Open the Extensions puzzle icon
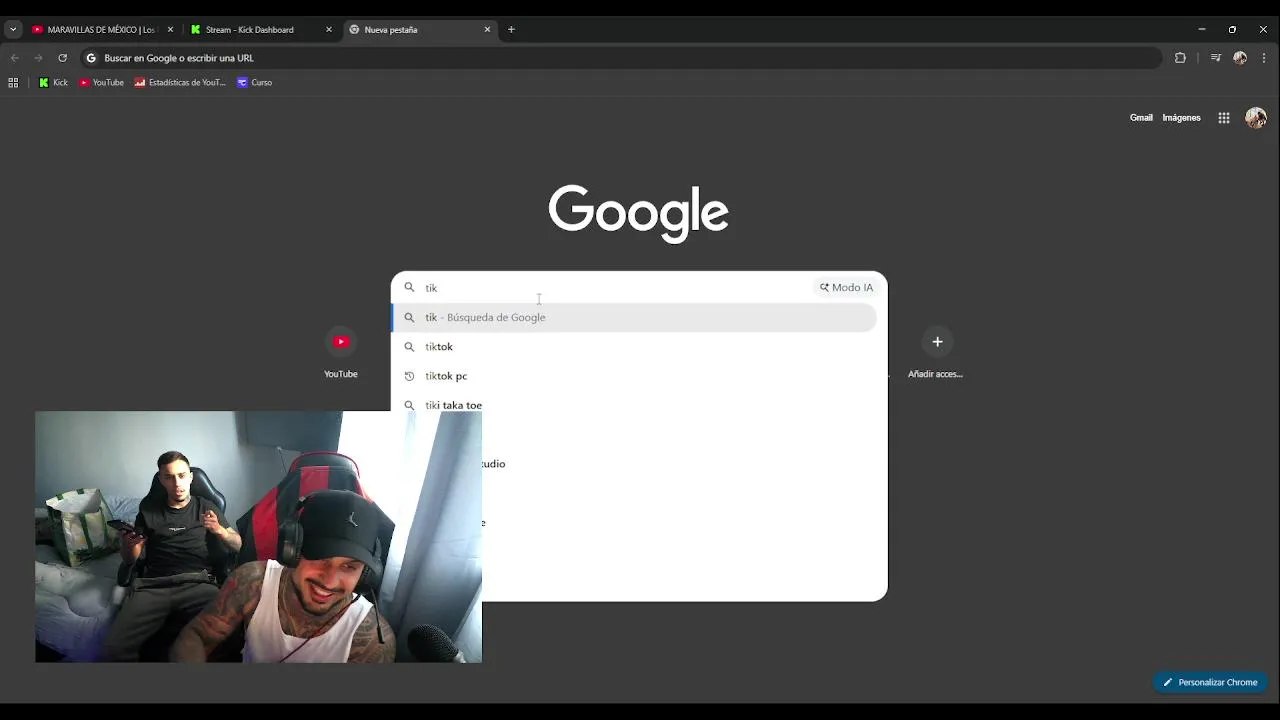This screenshot has width=1280, height=720. click(x=1180, y=58)
